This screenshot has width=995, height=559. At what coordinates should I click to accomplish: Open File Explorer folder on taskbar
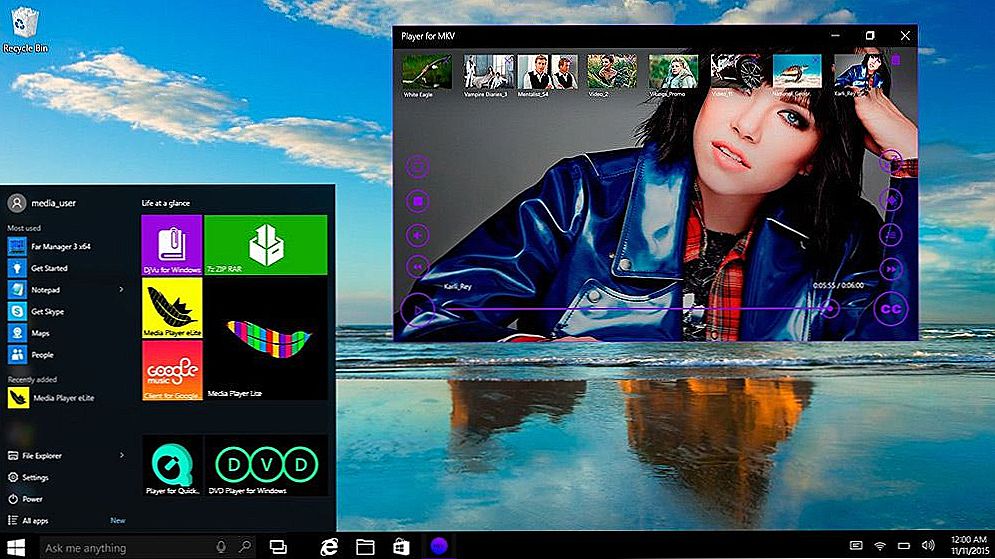pos(365,547)
